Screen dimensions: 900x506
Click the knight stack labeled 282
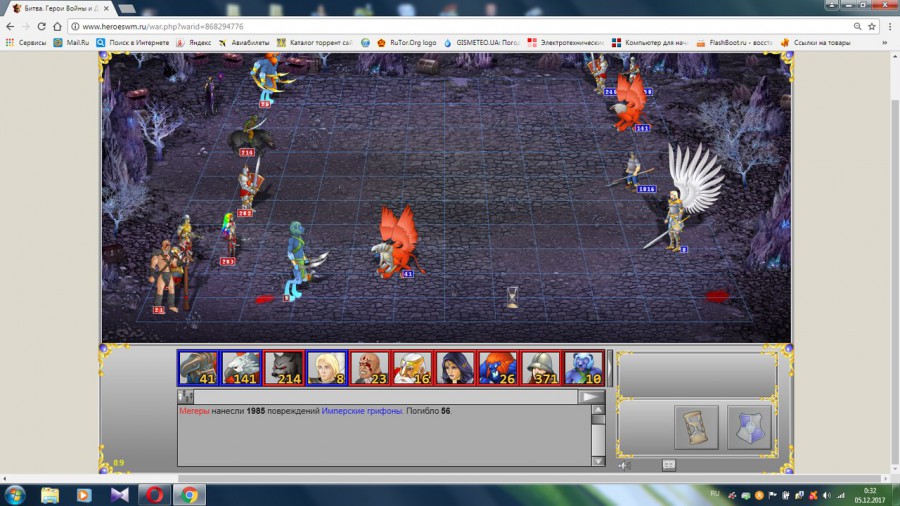250,186
